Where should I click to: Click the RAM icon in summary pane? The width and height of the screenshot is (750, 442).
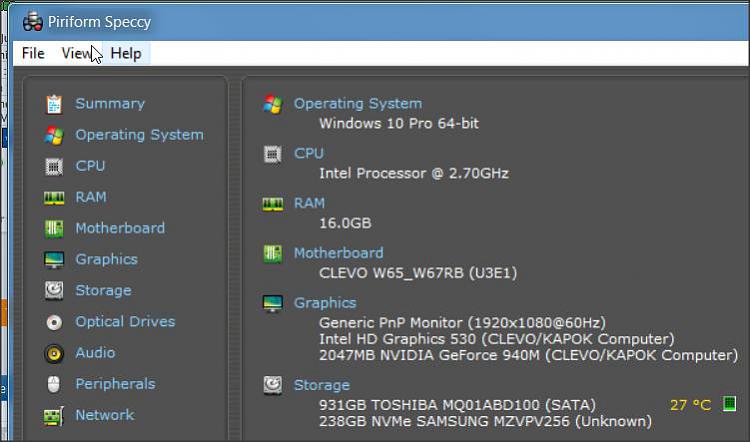tap(273, 204)
